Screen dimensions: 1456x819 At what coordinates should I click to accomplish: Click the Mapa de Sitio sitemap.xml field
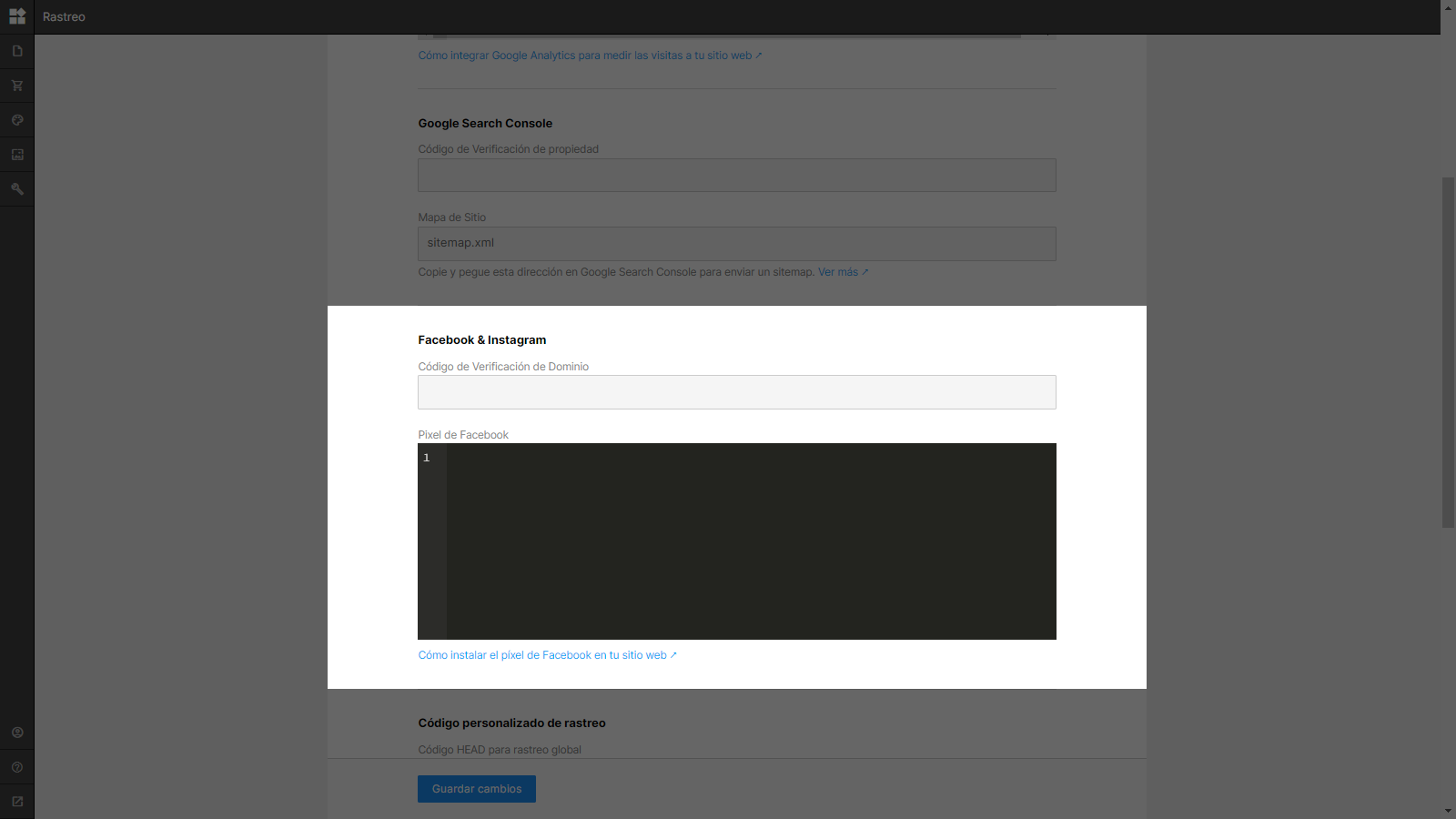[737, 244]
